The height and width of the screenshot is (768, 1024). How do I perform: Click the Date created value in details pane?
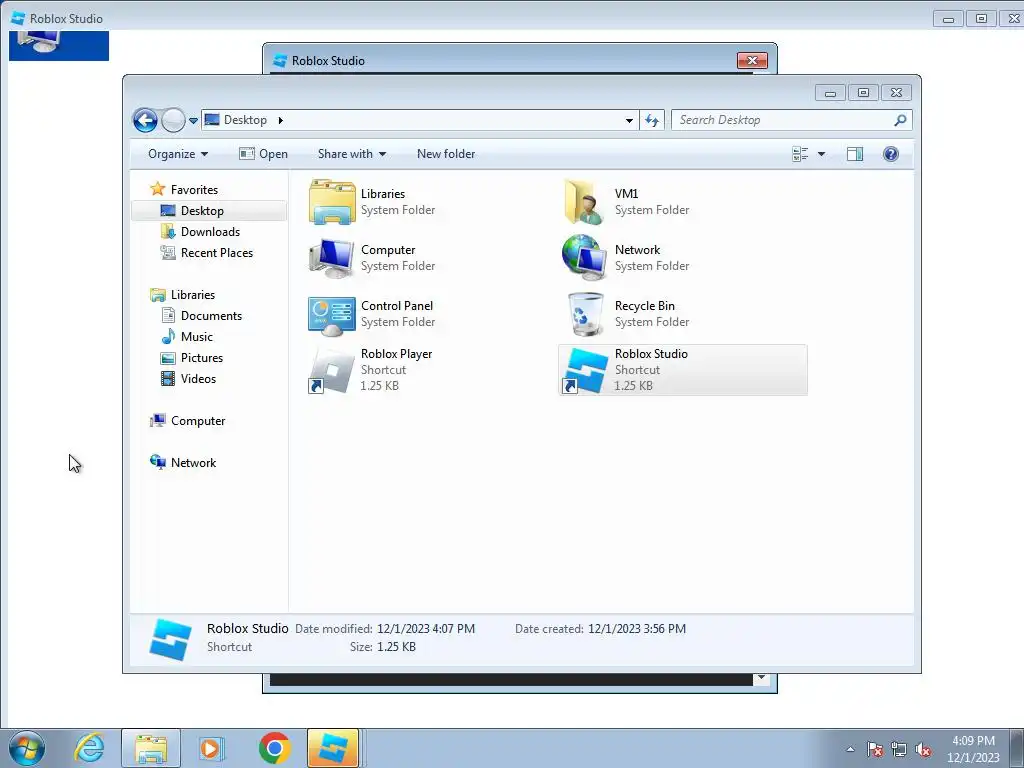(637, 629)
